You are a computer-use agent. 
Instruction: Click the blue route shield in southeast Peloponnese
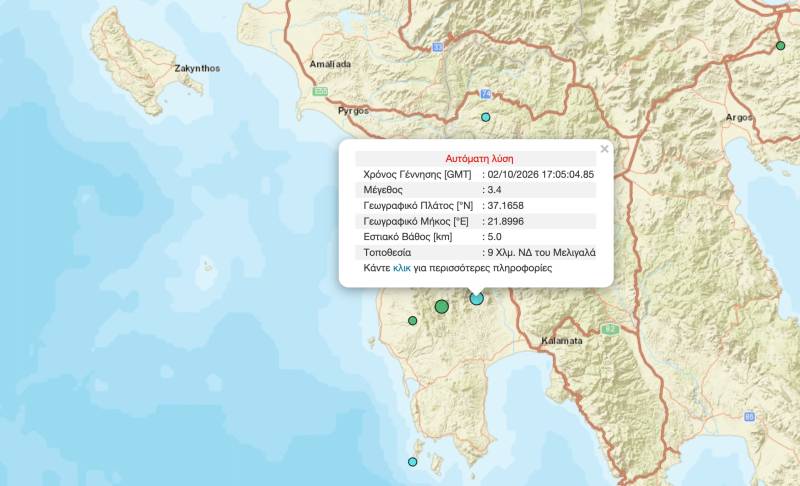[749, 417]
